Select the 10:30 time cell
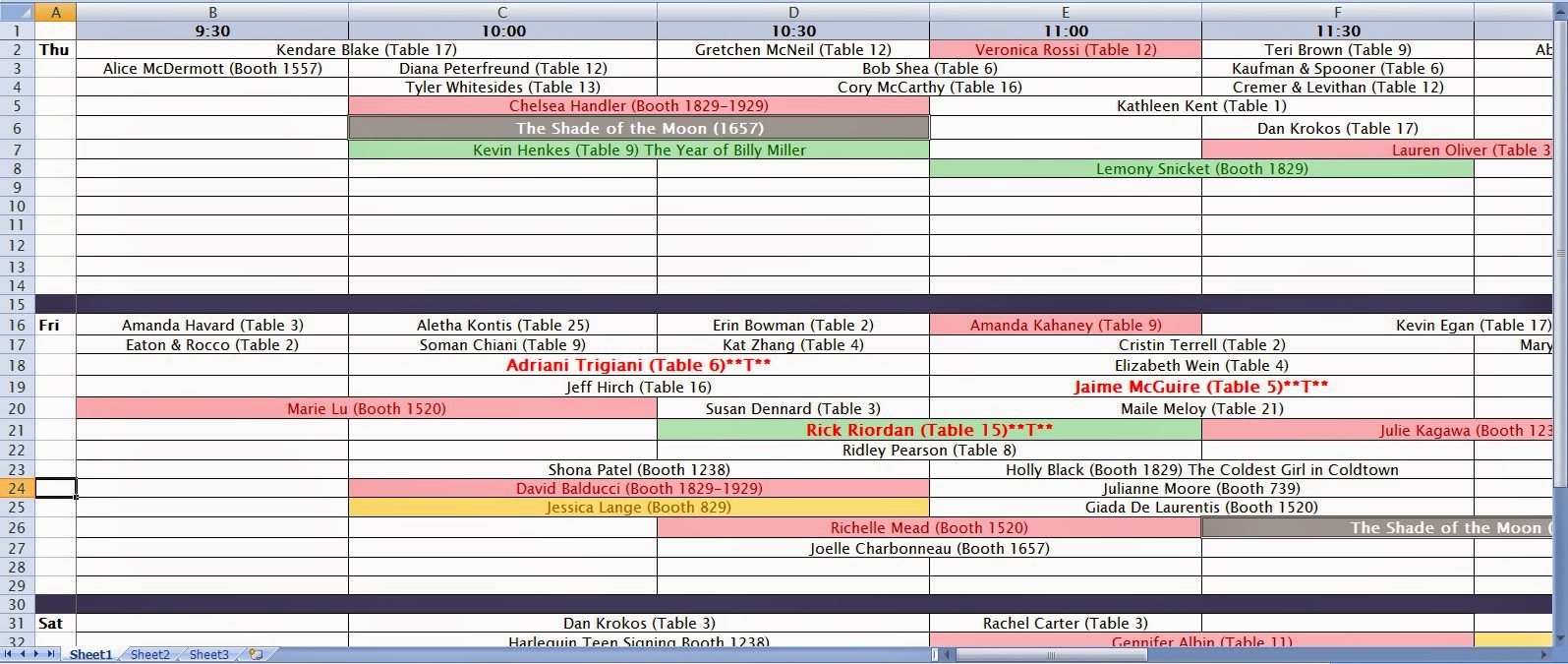The image size is (1568, 664). [x=793, y=30]
